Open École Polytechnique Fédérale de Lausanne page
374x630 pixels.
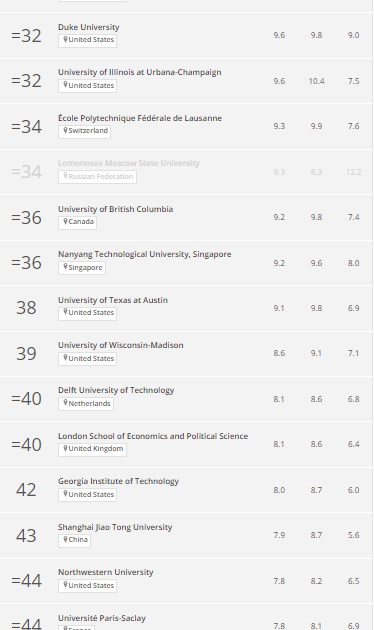click(x=140, y=118)
